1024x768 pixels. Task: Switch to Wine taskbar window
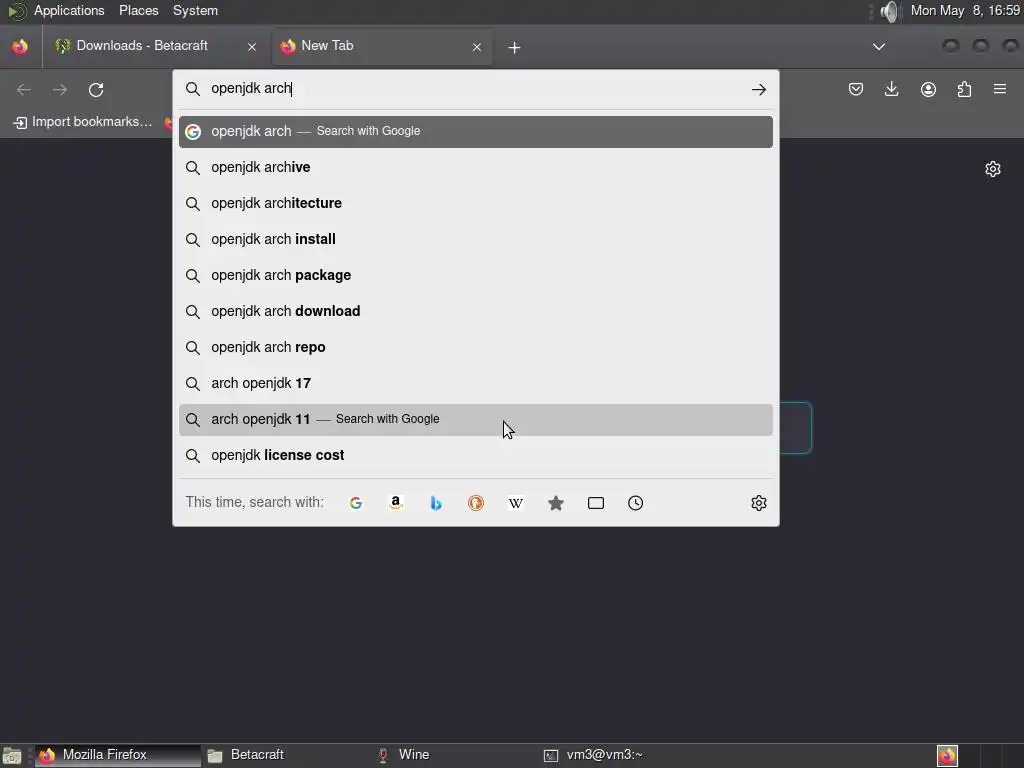455,755
